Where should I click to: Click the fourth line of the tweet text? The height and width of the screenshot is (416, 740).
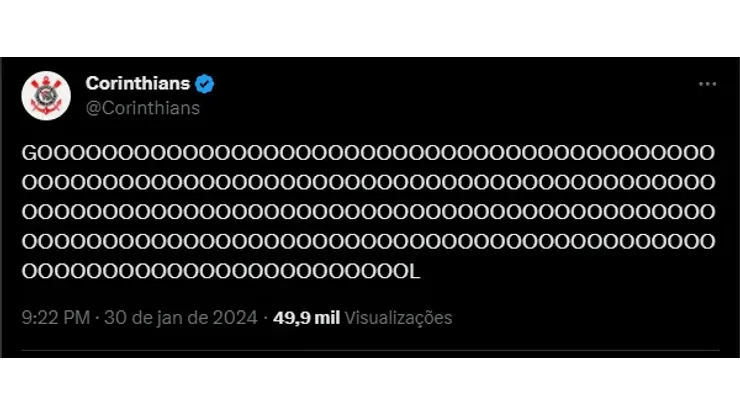point(368,241)
